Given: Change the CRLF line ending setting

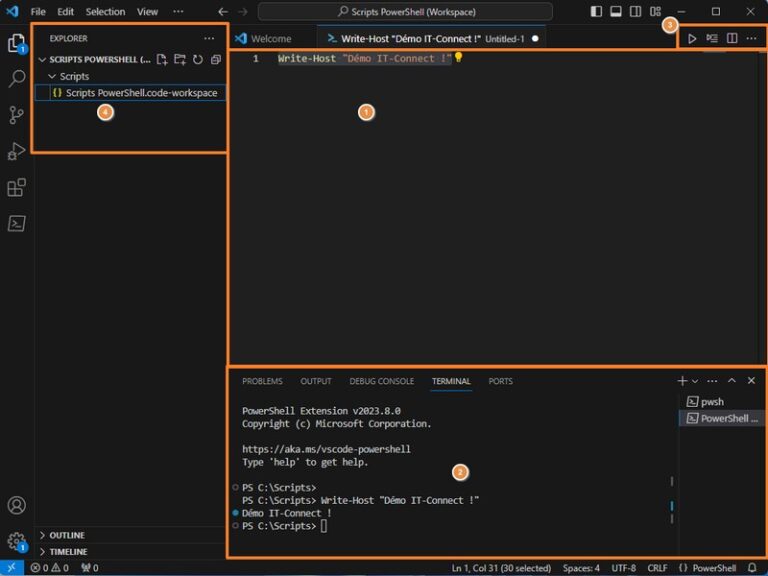Looking at the screenshot, I should tap(657, 568).
